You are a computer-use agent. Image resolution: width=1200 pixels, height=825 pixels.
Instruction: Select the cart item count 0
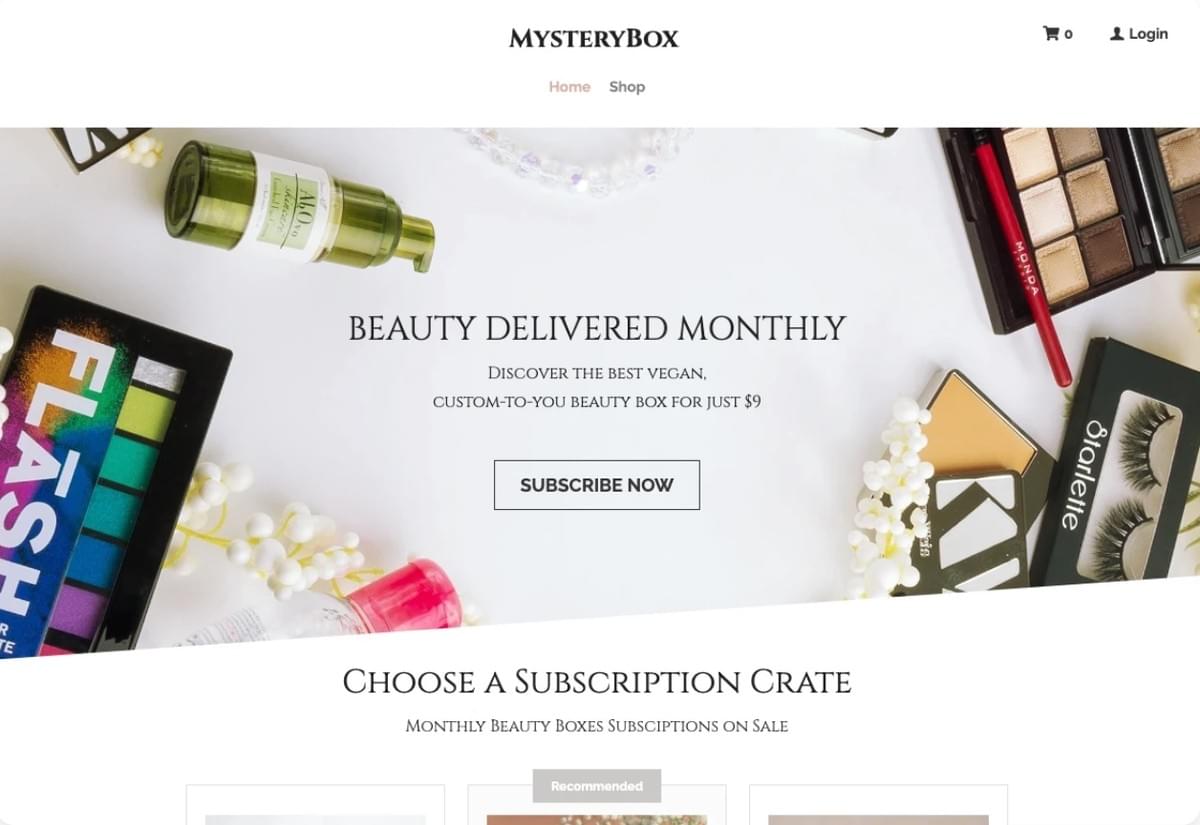tap(1068, 34)
